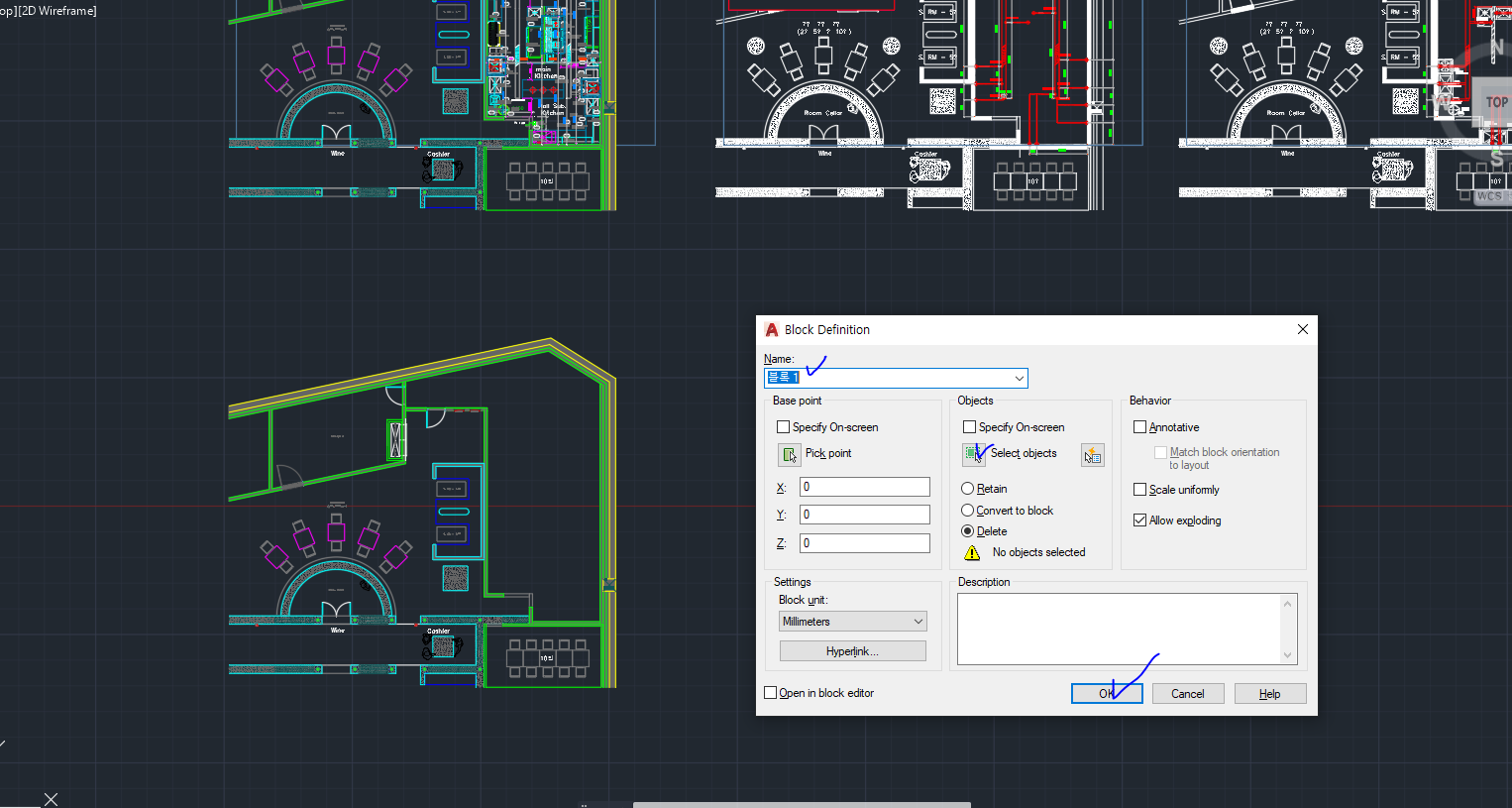Open the Block unit Millimeters dropdown
Screen dimensions: 1512x808
coord(853,622)
